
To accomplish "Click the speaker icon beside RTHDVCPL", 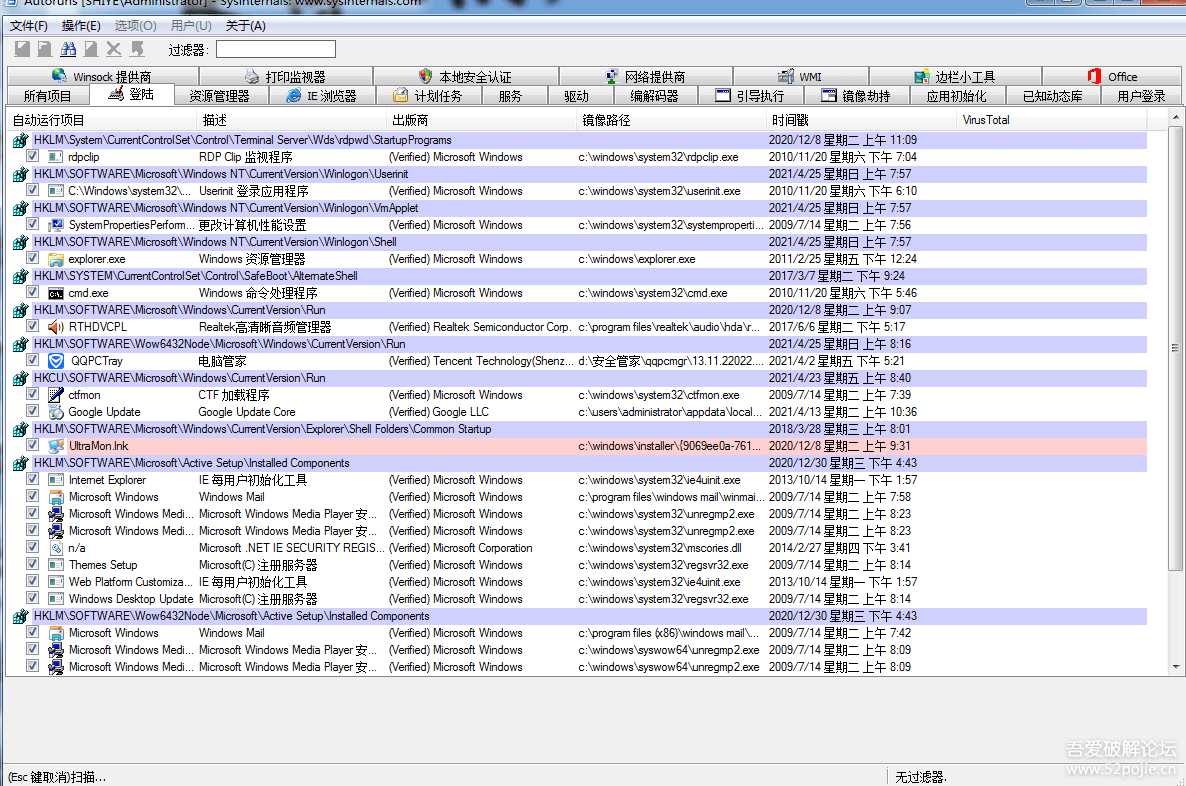I will [x=53, y=327].
